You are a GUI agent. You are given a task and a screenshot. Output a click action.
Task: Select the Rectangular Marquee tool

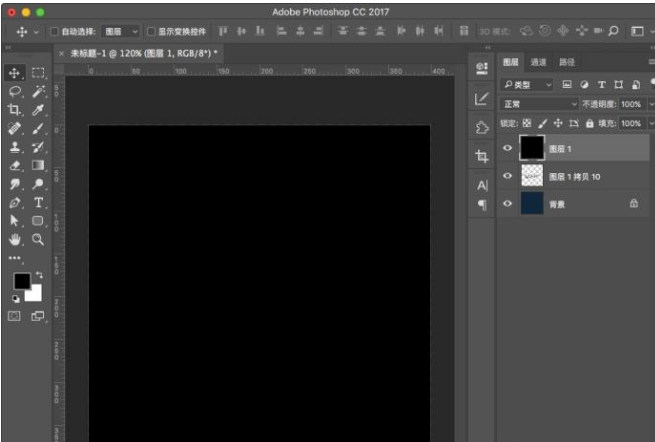[38, 73]
